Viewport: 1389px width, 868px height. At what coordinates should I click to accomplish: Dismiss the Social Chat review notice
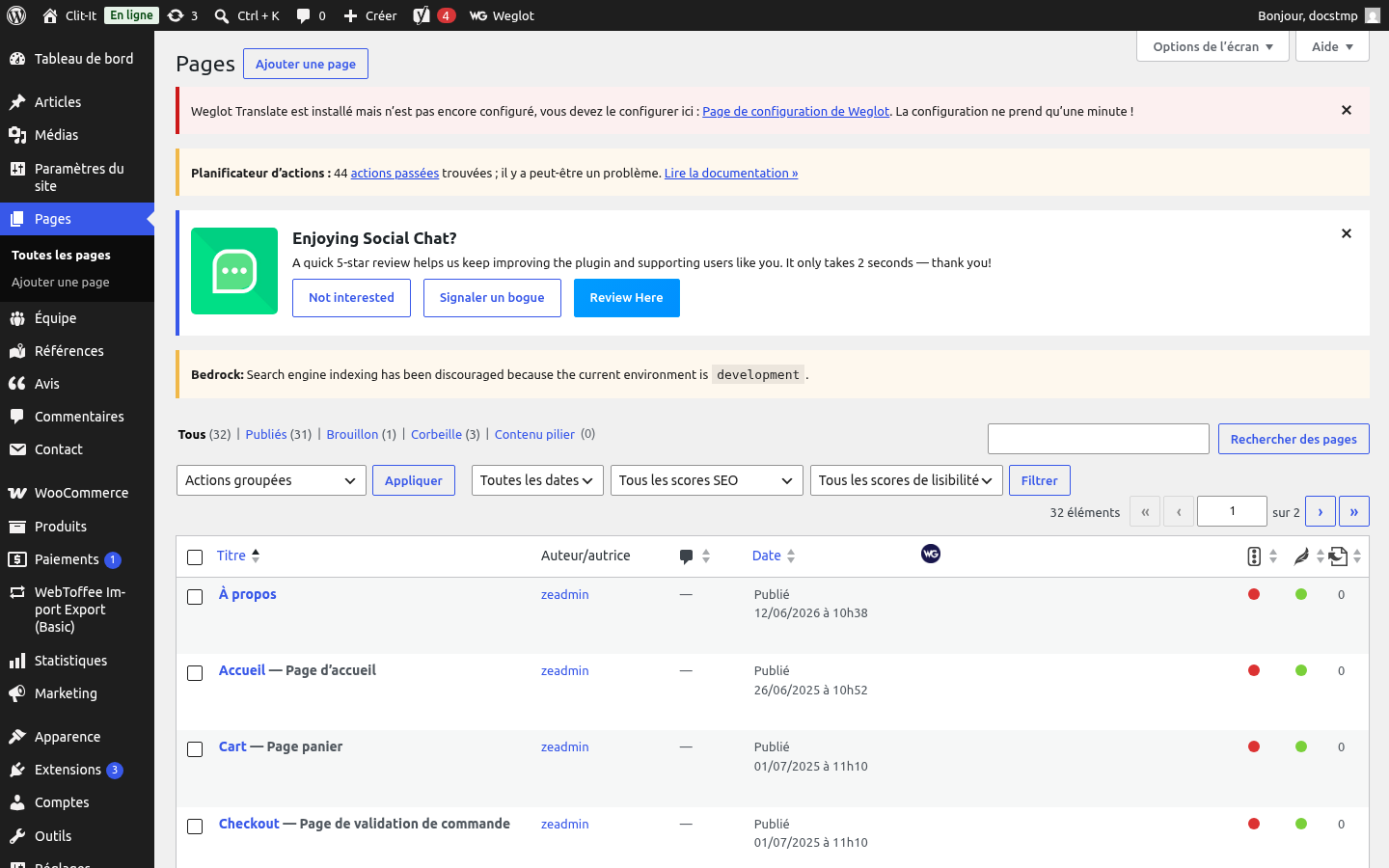[x=1347, y=233]
